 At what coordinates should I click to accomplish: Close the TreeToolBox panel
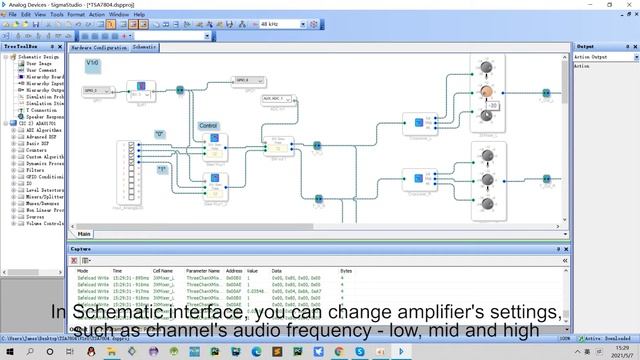pyautogui.click(x=60, y=47)
